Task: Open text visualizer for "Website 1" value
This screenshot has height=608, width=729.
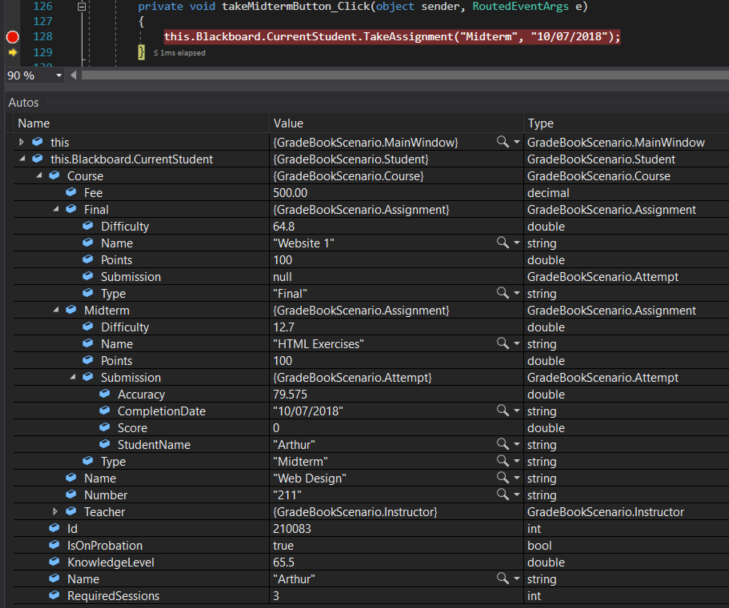Action: 503,243
